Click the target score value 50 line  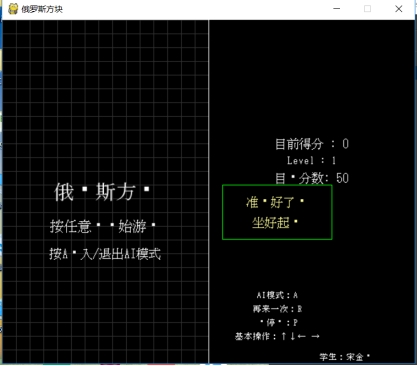click(x=312, y=178)
